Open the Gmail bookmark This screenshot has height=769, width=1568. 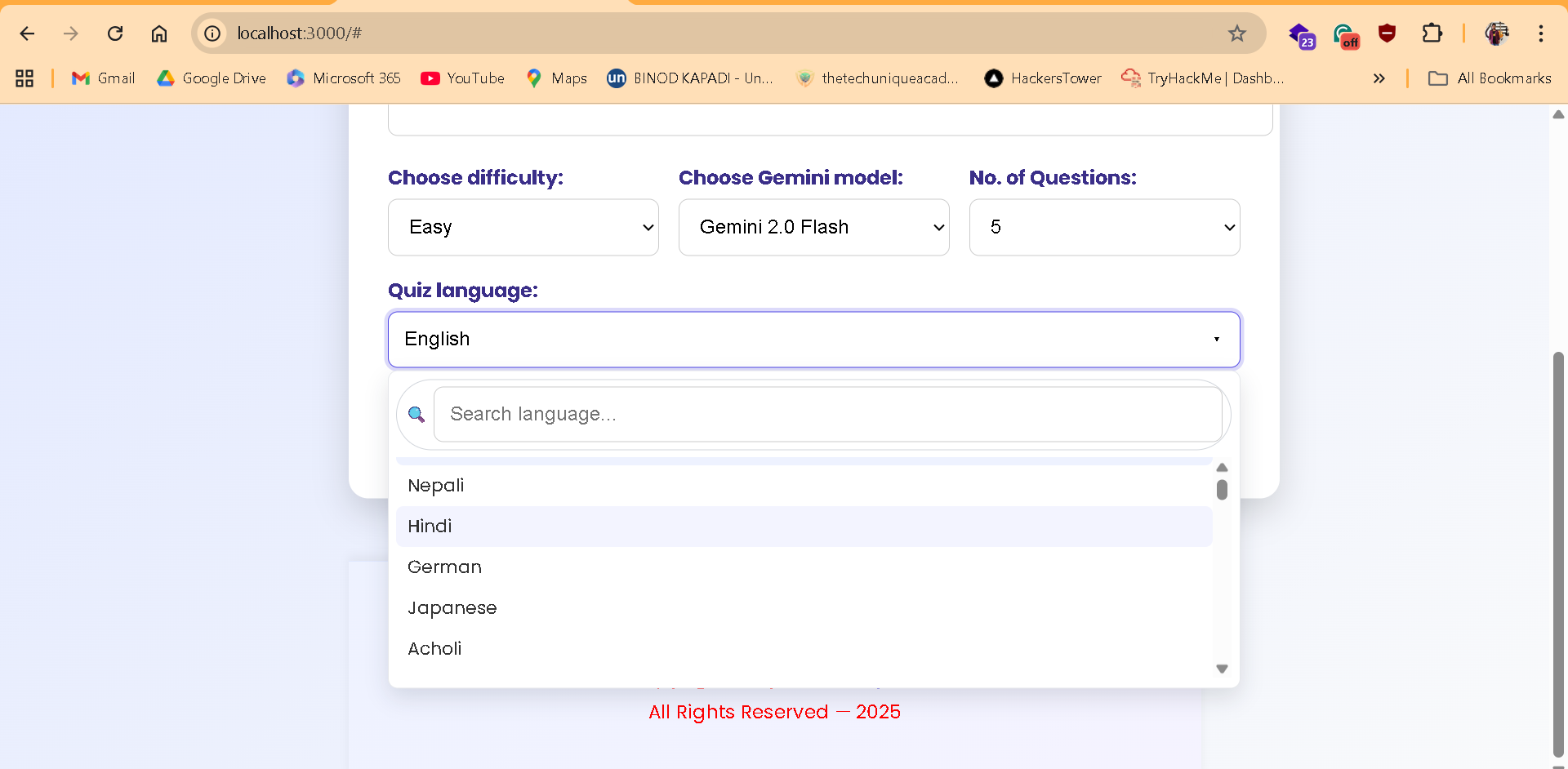point(102,78)
